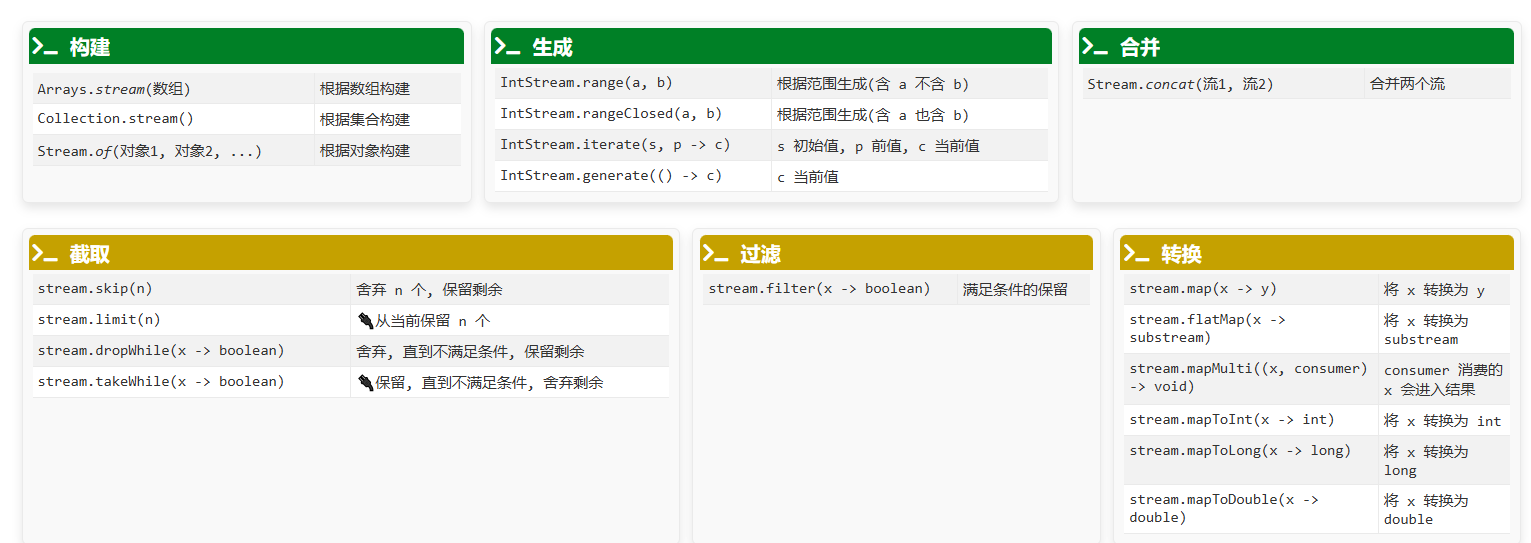Click IntStream.generate(() -> c) cell
Viewport: 1531px width, 543px height.
point(633,176)
